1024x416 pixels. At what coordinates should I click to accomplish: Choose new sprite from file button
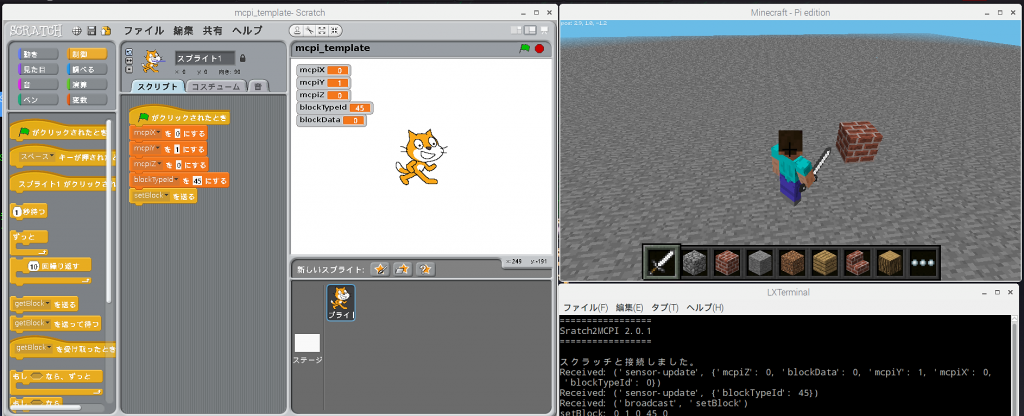[403, 269]
